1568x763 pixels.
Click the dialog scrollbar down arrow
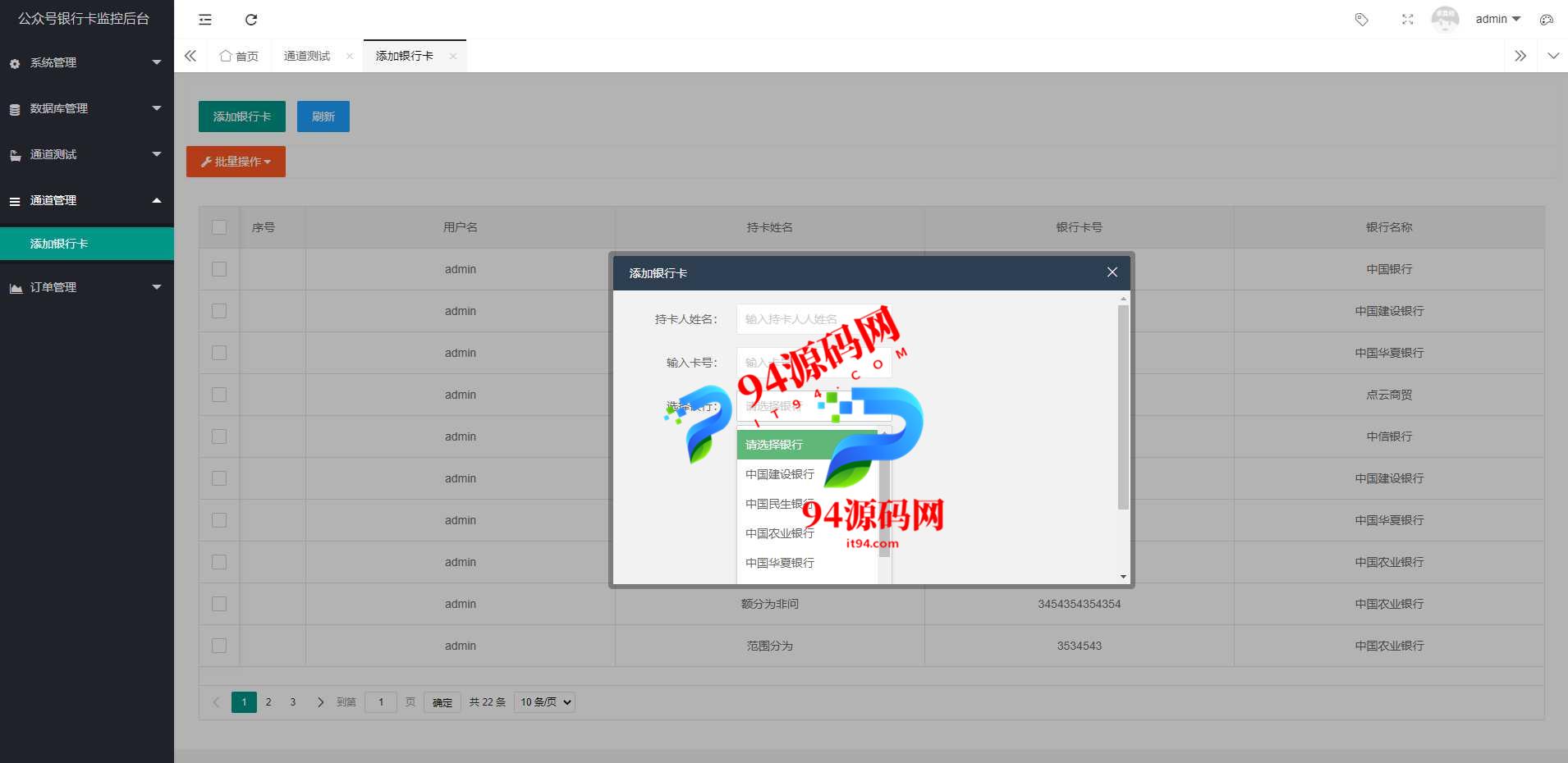coord(1123,577)
